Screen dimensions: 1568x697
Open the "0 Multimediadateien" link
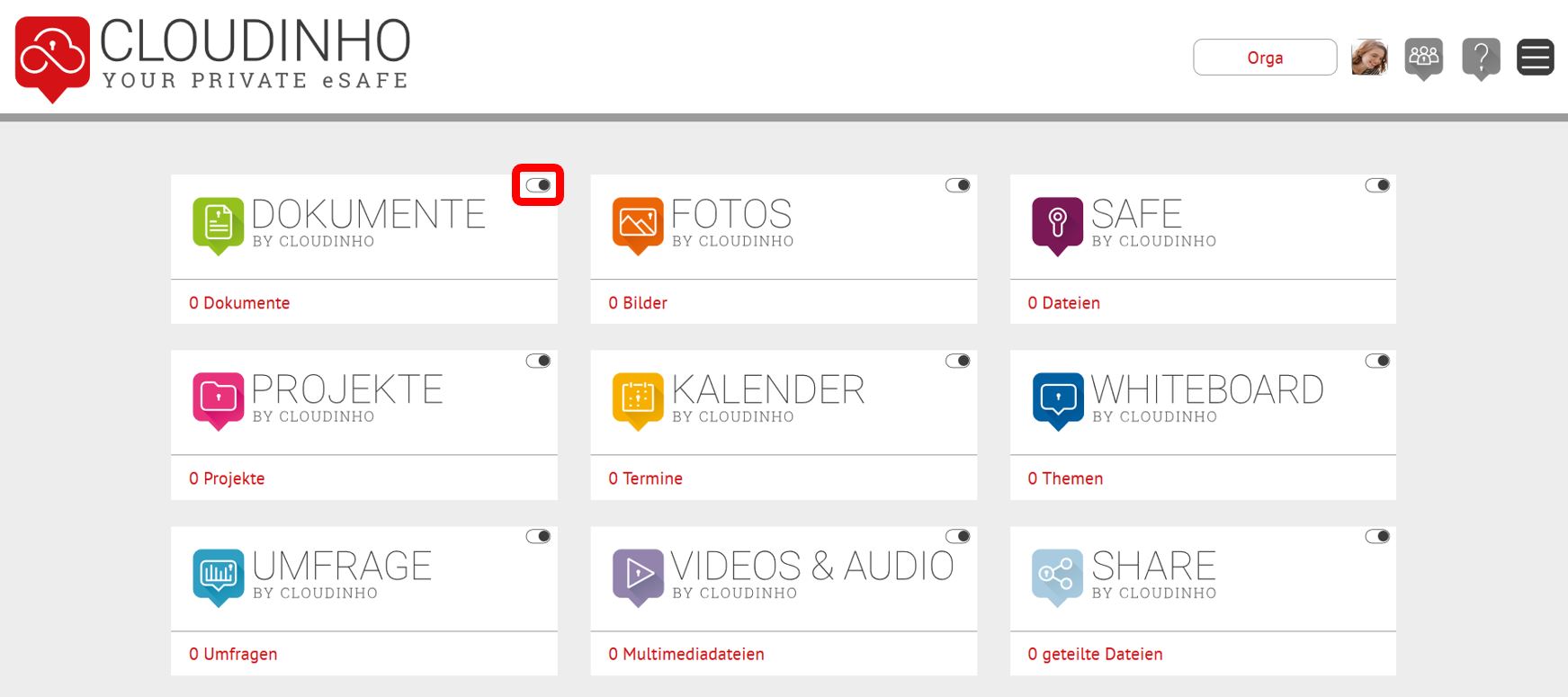[686, 654]
